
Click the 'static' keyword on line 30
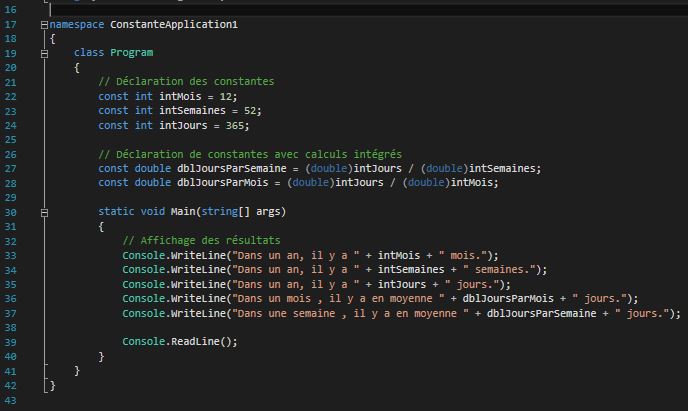(116, 211)
